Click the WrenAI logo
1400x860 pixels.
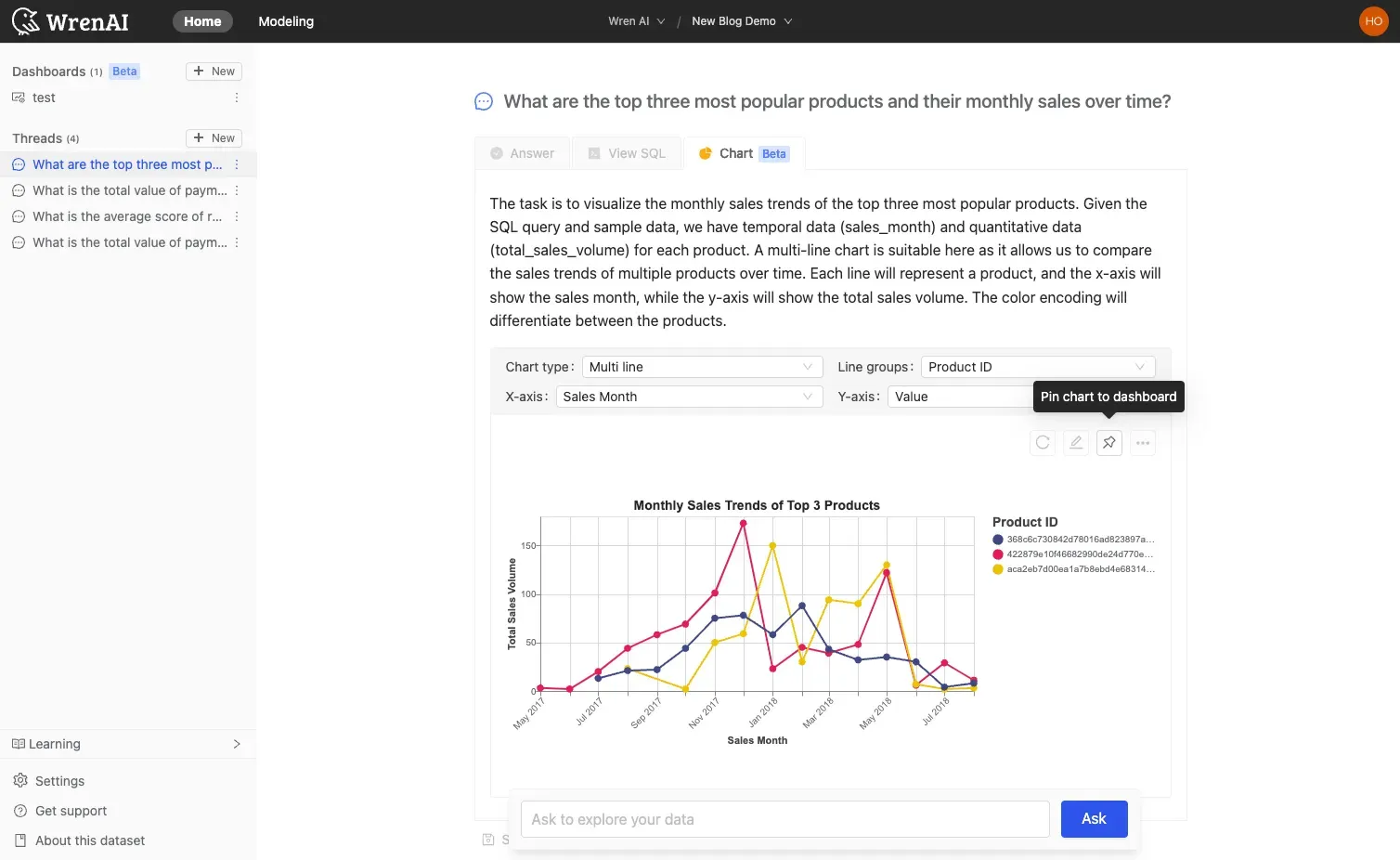click(71, 21)
